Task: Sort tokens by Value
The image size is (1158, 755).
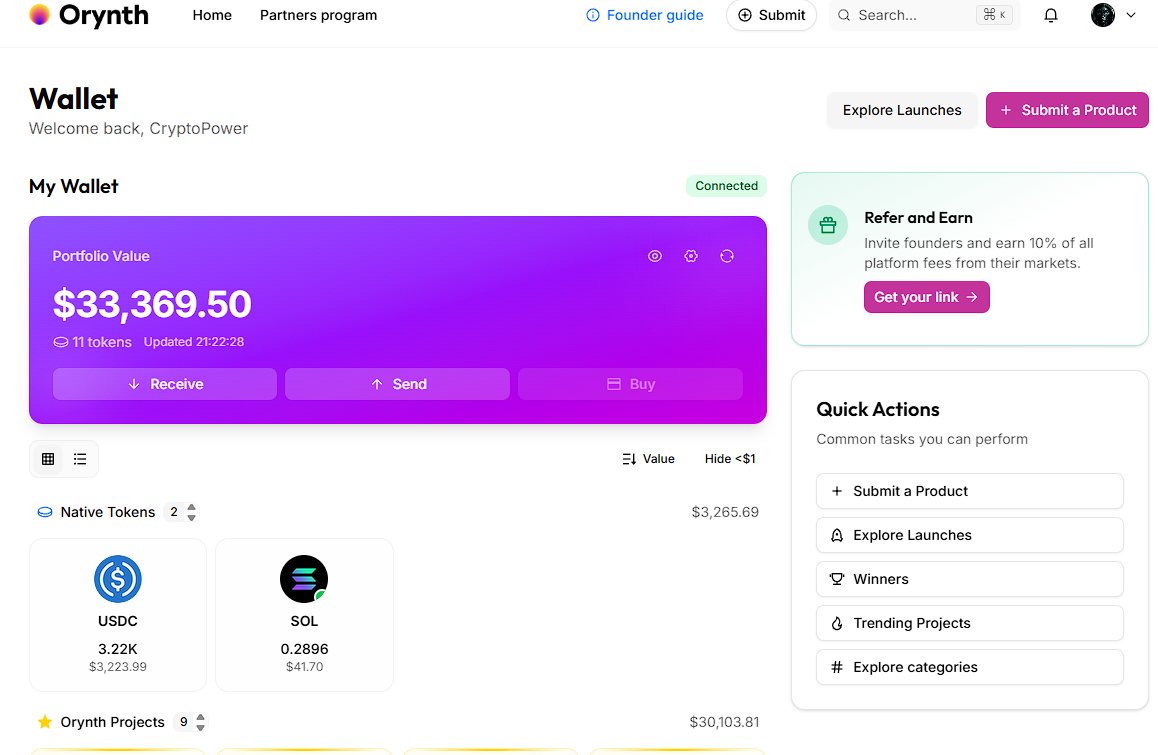Action: pos(648,459)
